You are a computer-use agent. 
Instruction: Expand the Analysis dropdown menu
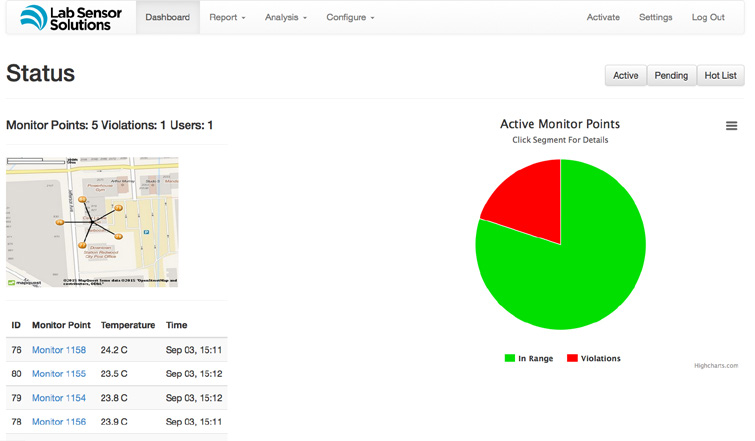click(286, 17)
